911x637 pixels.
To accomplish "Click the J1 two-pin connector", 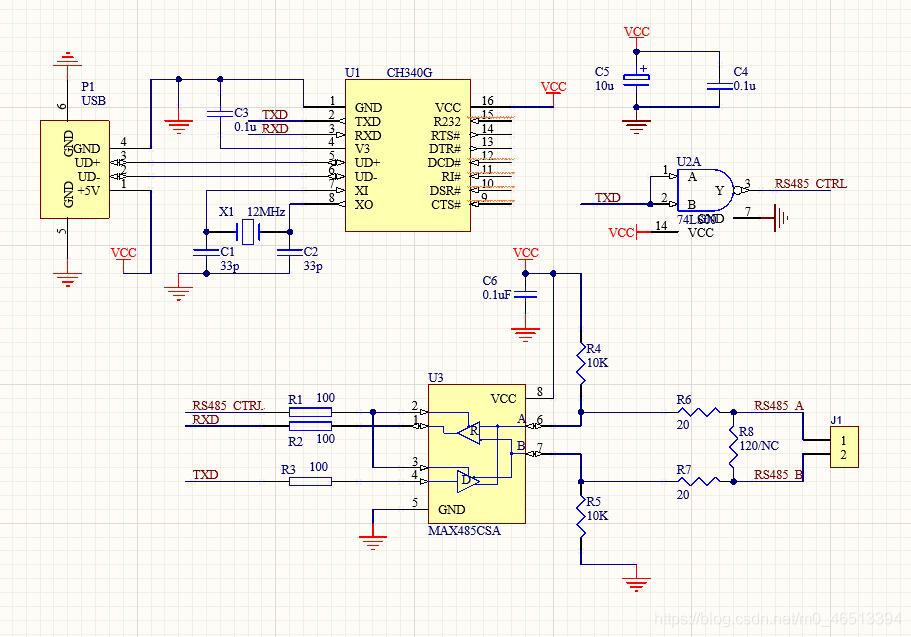I will [845, 449].
